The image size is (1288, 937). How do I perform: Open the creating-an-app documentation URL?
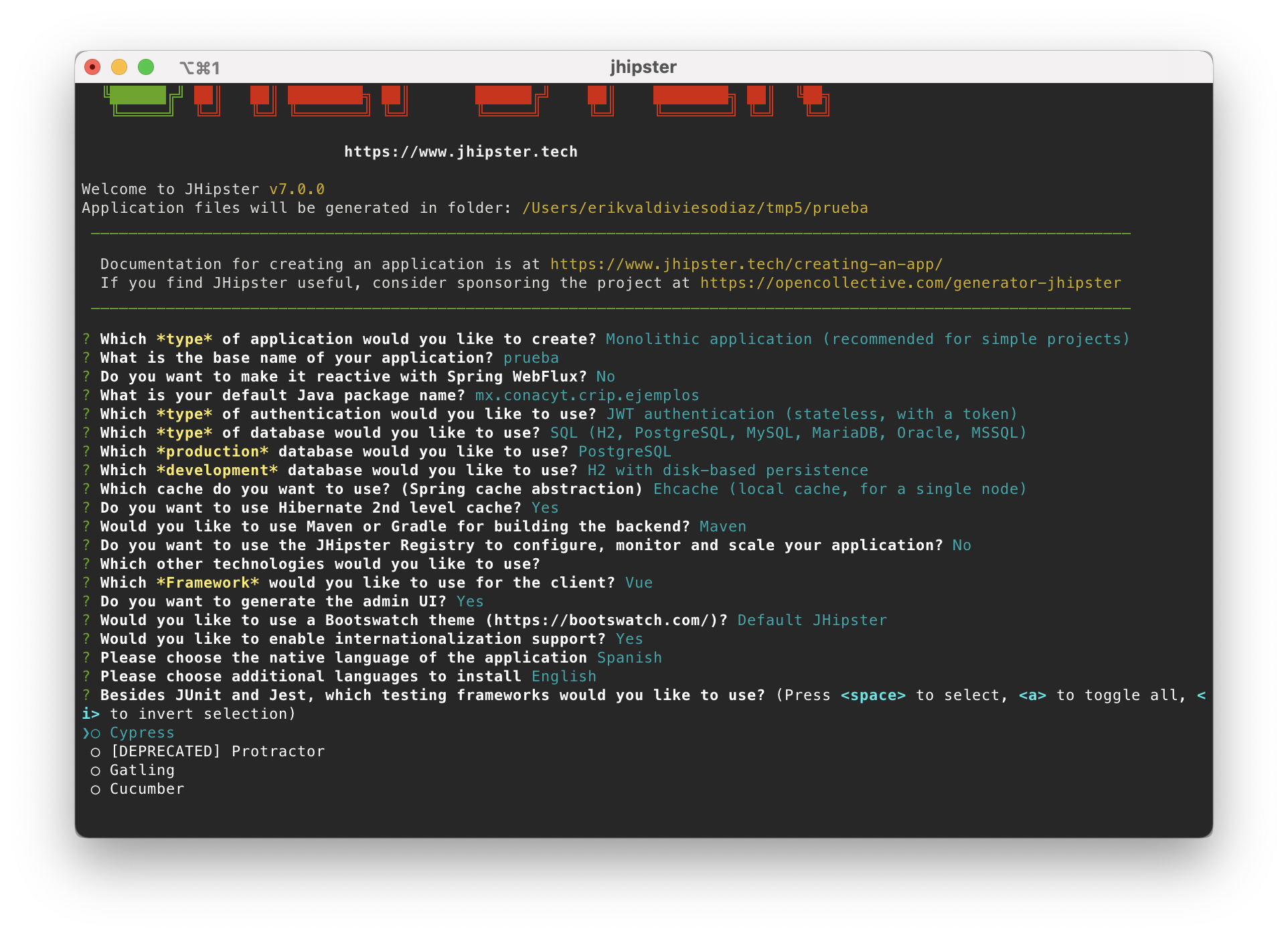click(x=746, y=264)
